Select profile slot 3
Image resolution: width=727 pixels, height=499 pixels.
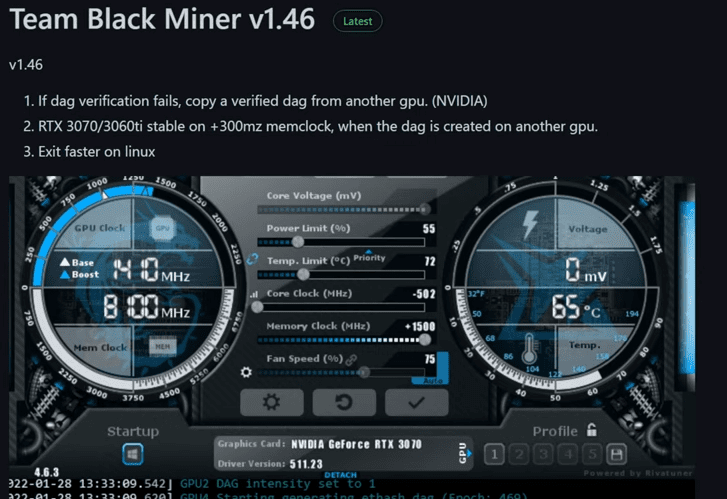[543, 454]
